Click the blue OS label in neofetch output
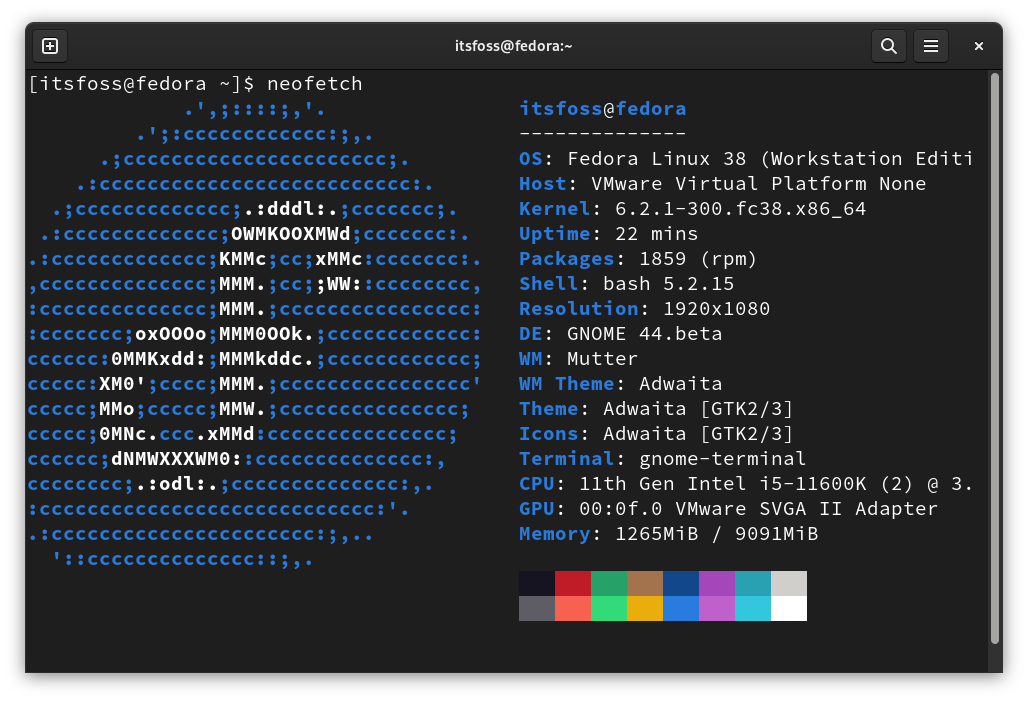This screenshot has width=1028, height=701. [531, 158]
